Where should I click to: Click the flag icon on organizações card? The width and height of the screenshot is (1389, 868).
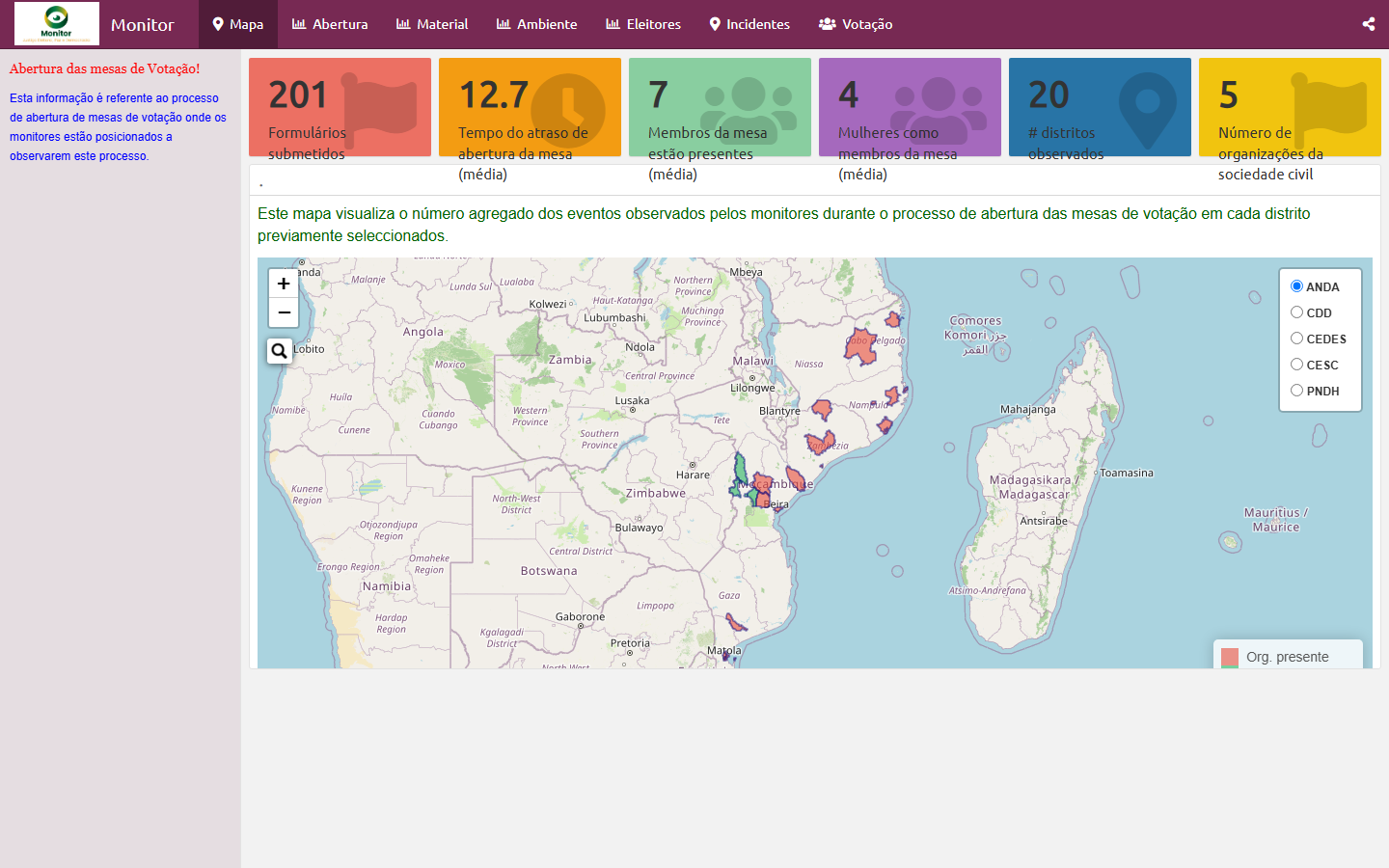1330,109
